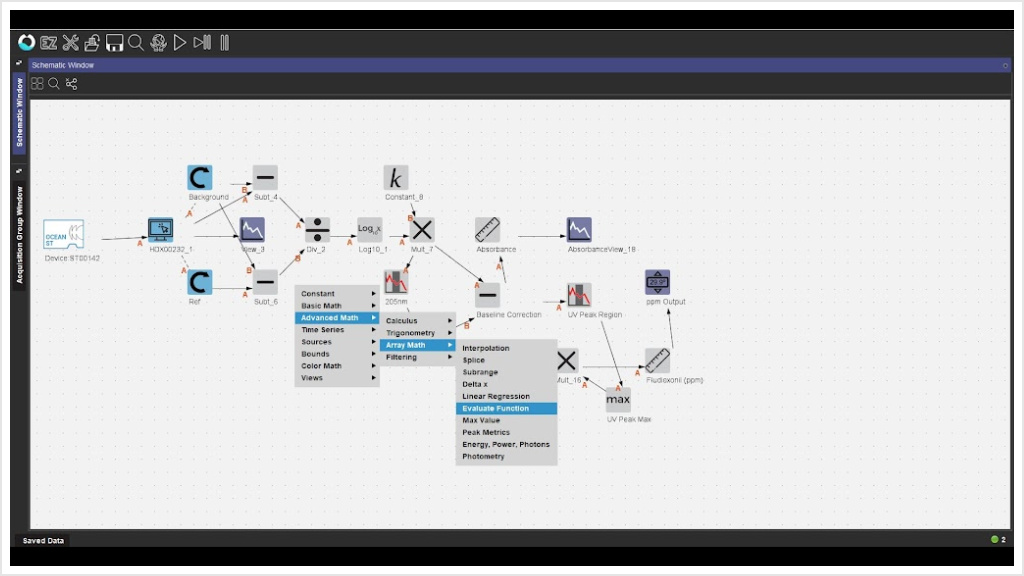Choose Energy, Power, Photons menu item

coord(506,444)
